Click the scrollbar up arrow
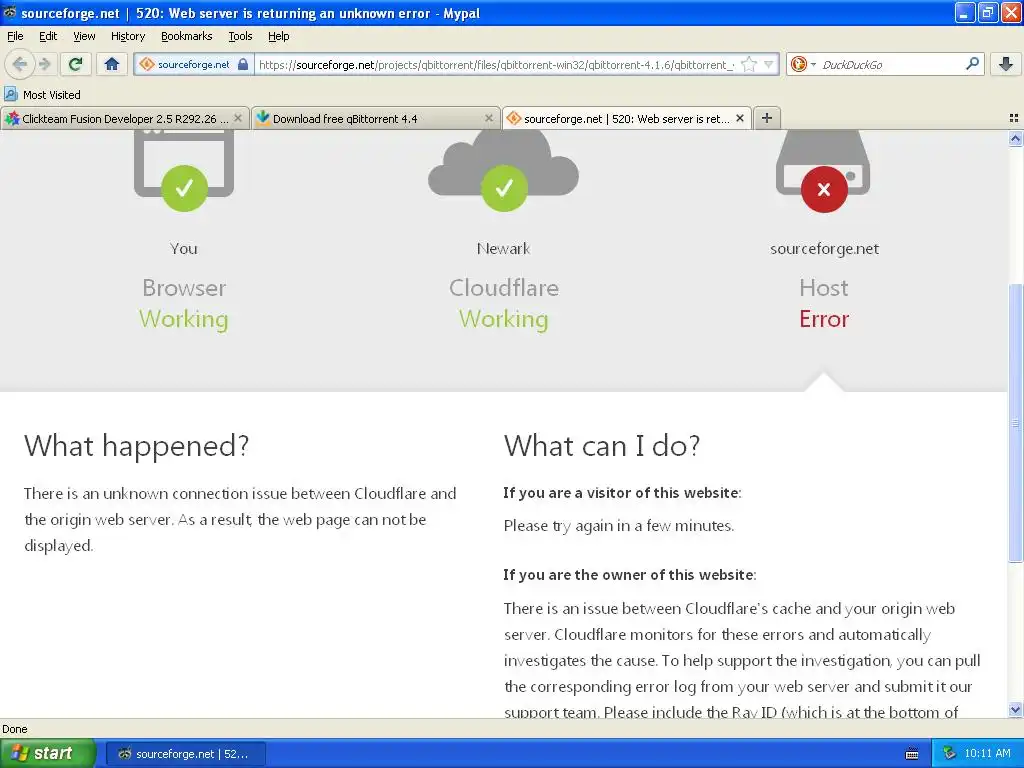The width and height of the screenshot is (1024, 768). pyautogui.click(x=1015, y=138)
